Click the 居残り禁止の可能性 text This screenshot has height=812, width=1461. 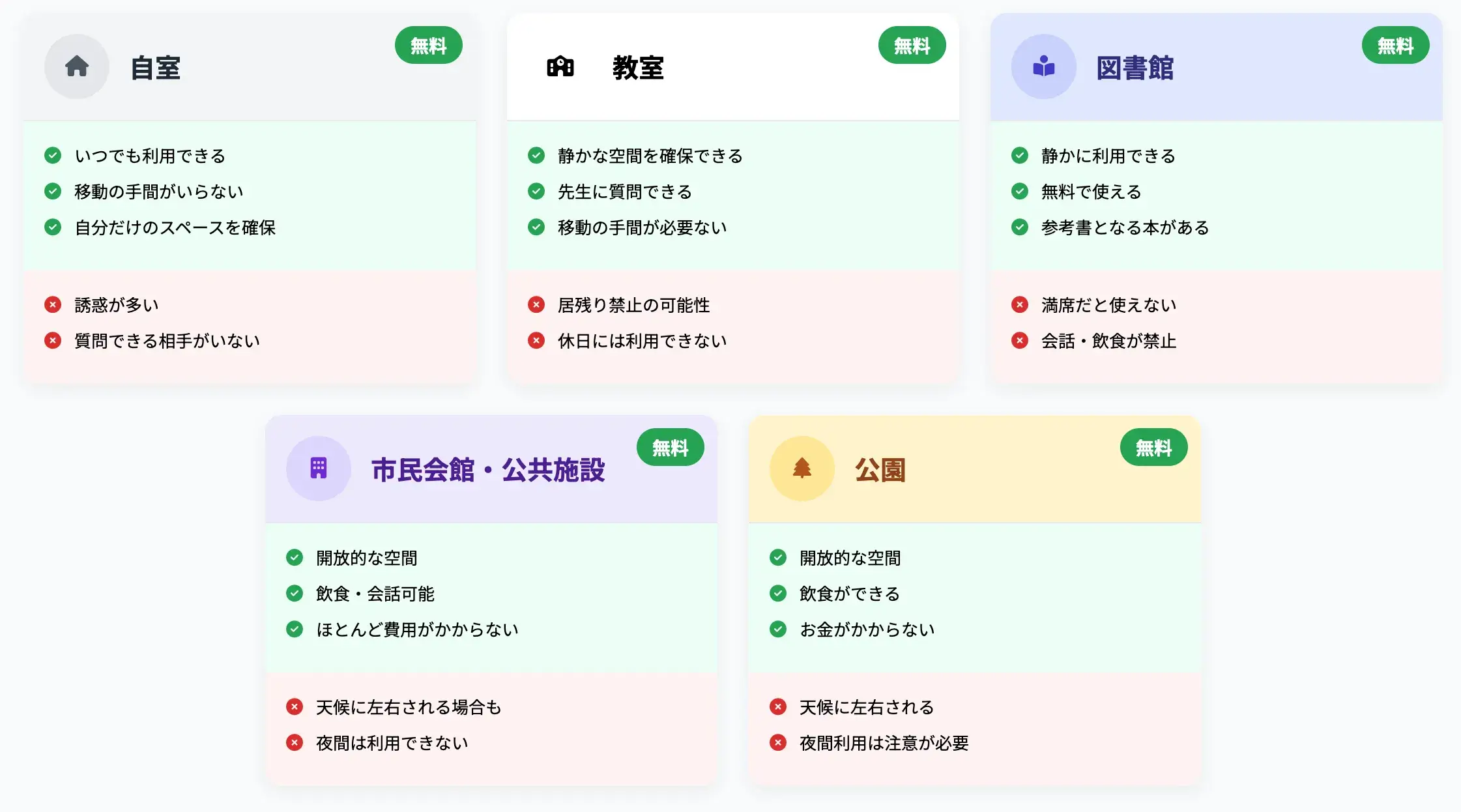pos(634,305)
